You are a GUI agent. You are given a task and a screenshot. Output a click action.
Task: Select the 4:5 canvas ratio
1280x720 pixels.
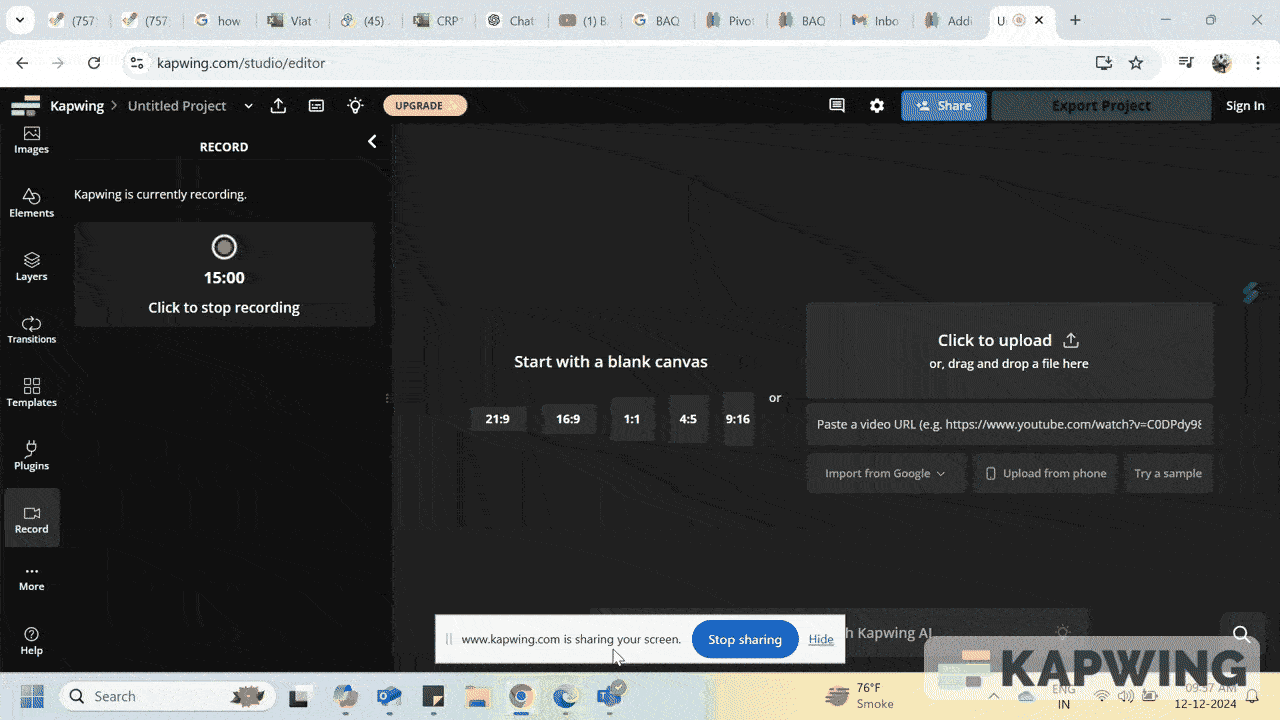click(x=688, y=419)
